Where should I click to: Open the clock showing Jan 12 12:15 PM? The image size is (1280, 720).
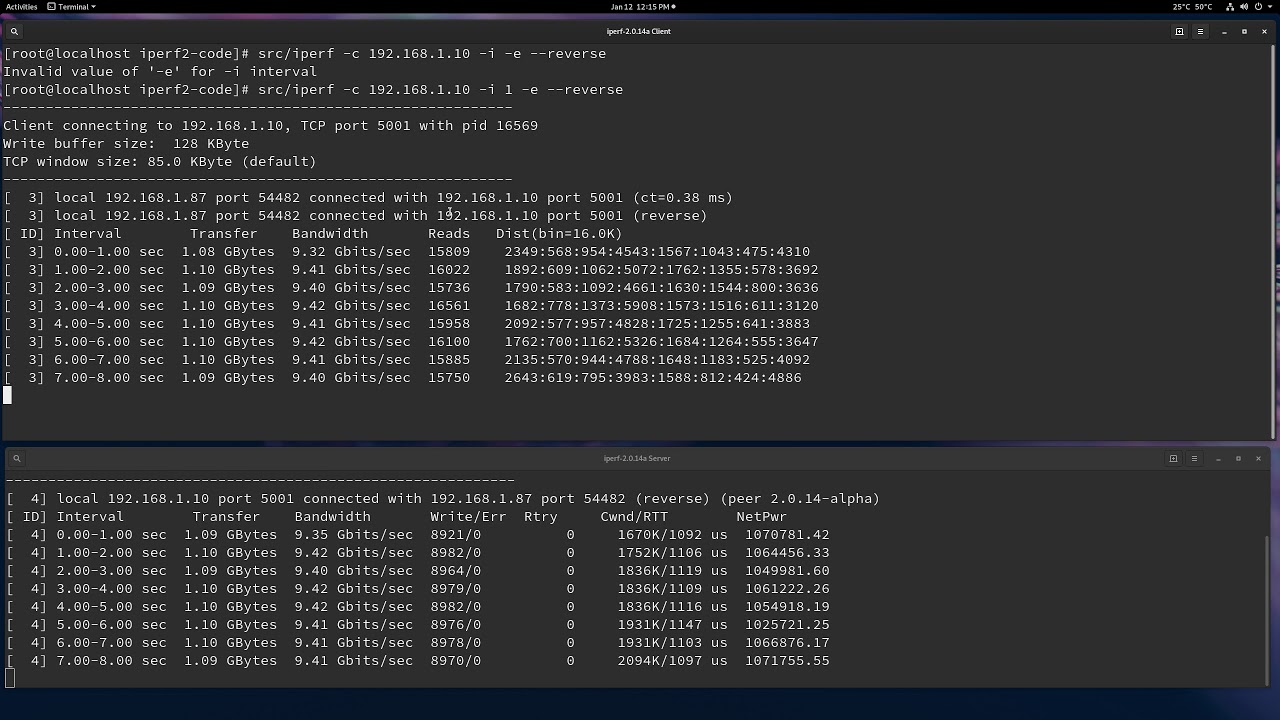[642, 6]
